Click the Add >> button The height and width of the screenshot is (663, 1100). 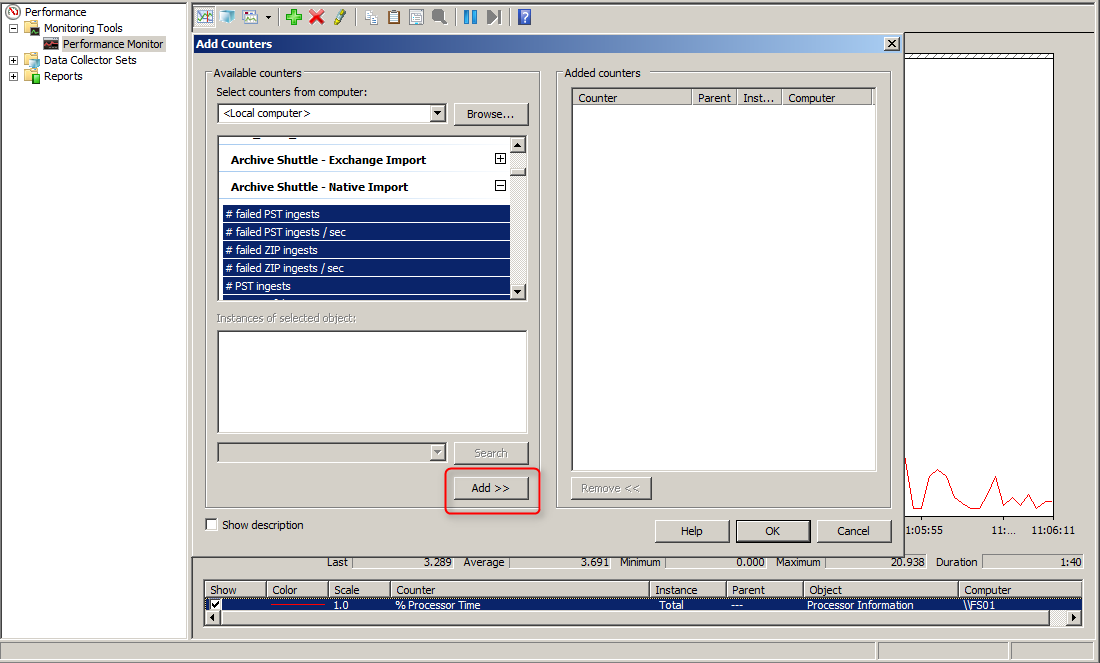point(490,488)
